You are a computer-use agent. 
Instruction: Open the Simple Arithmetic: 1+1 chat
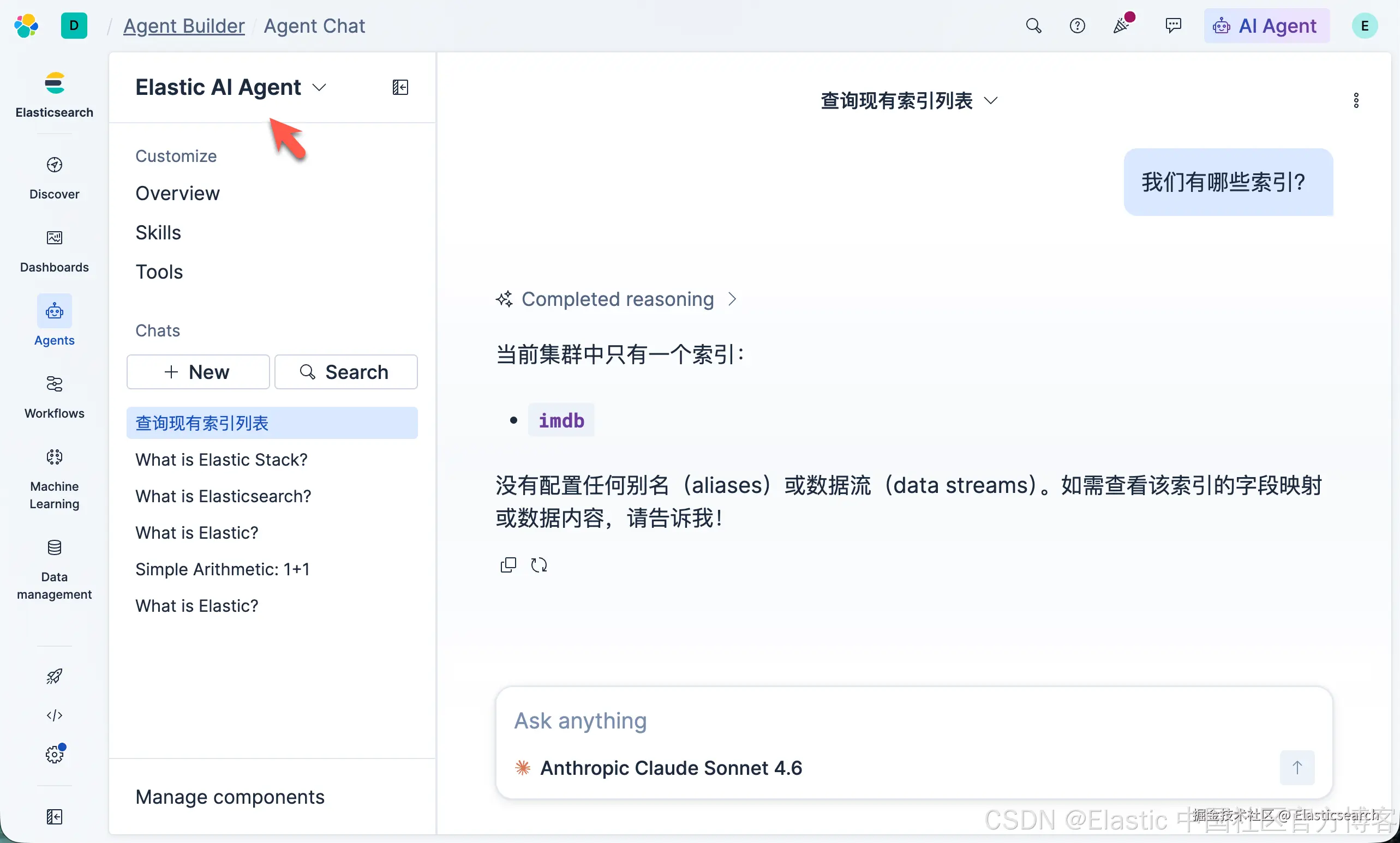pyautogui.click(x=223, y=569)
